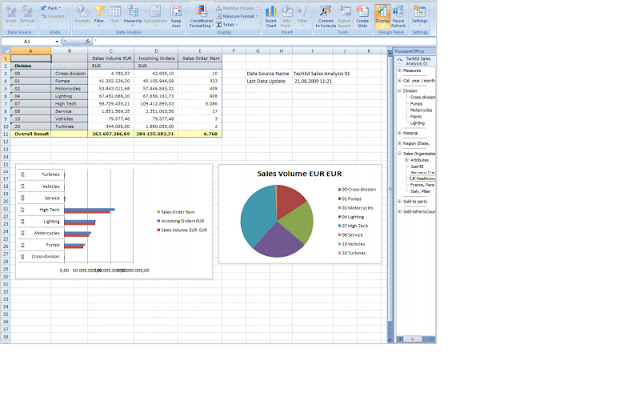640x413 pixels.
Task: Expand the Region (State) node
Action: point(400,143)
